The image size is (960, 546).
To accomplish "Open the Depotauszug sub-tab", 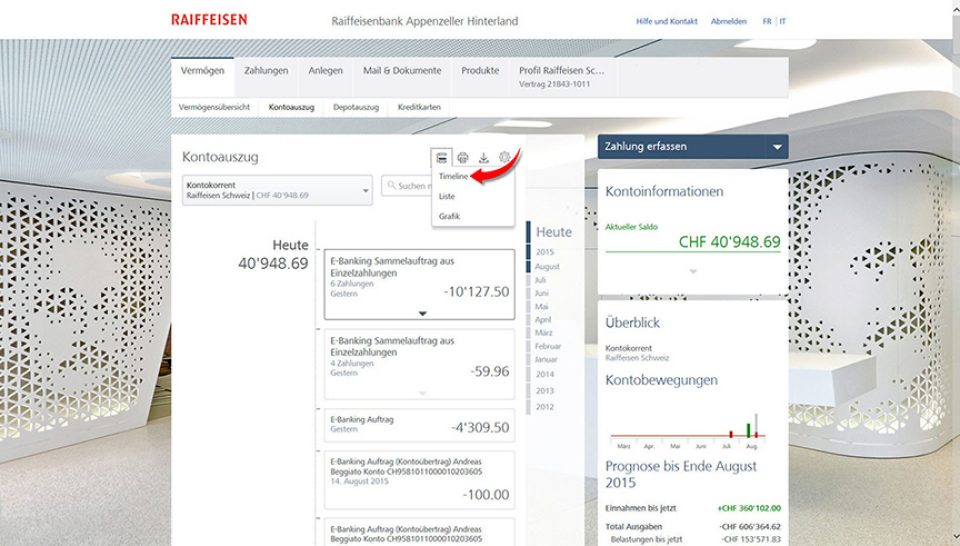I will (x=355, y=106).
